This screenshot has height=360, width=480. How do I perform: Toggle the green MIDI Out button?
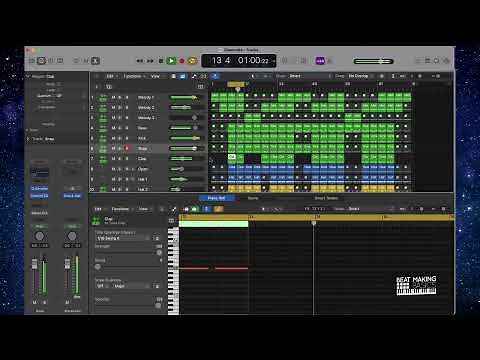[194, 209]
